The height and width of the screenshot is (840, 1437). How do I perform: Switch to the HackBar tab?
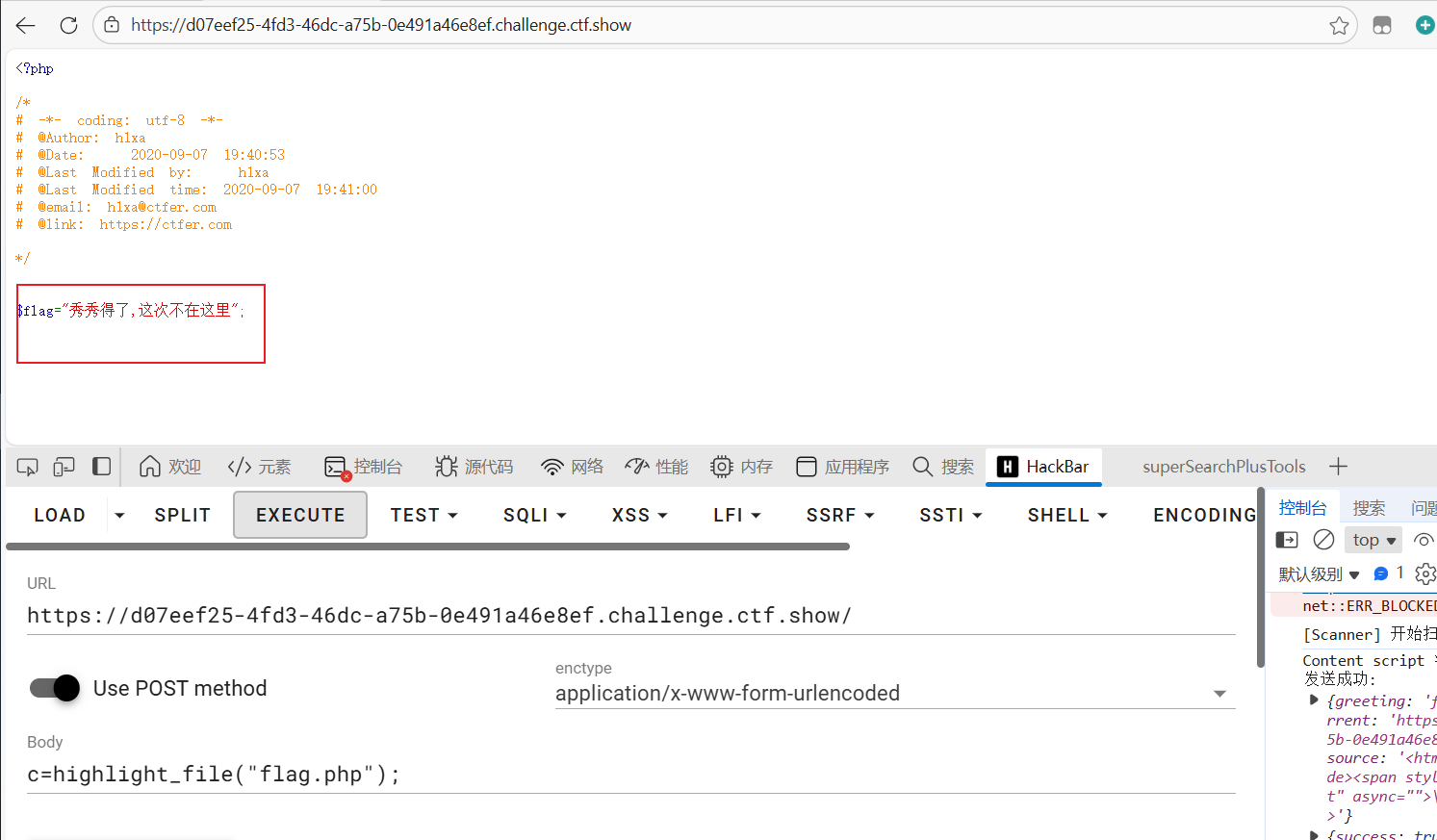(x=1043, y=467)
